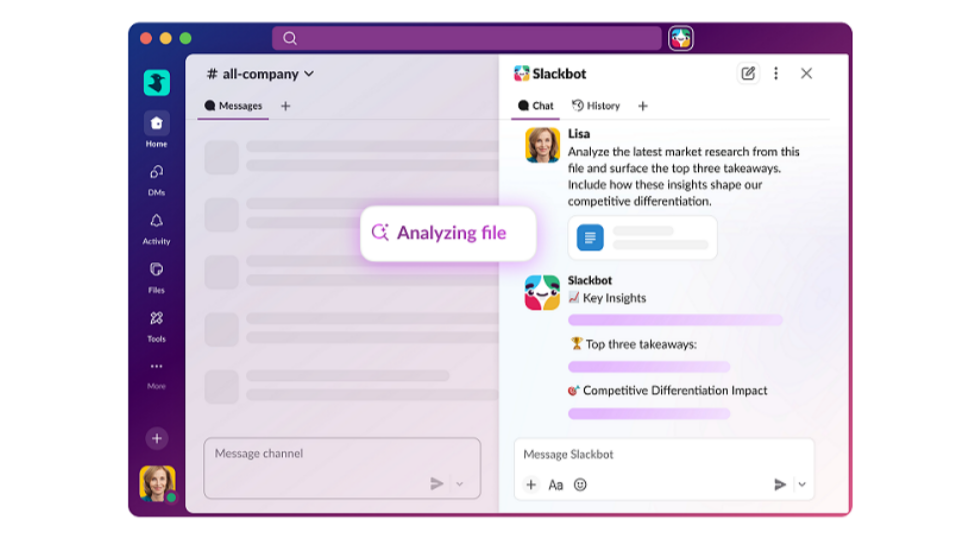Expand the all-company channel name dropdown
Viewport: 971px width, 546px height.
pos(309,74)
